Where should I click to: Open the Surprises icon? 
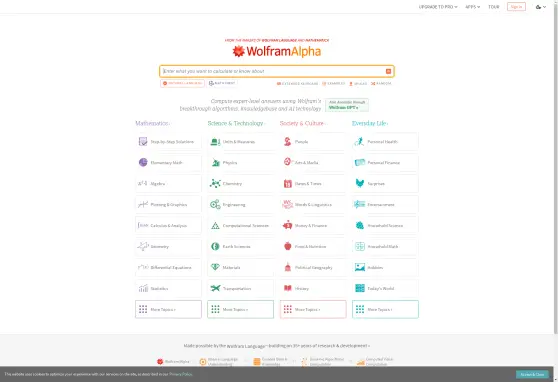pos(360,183)
